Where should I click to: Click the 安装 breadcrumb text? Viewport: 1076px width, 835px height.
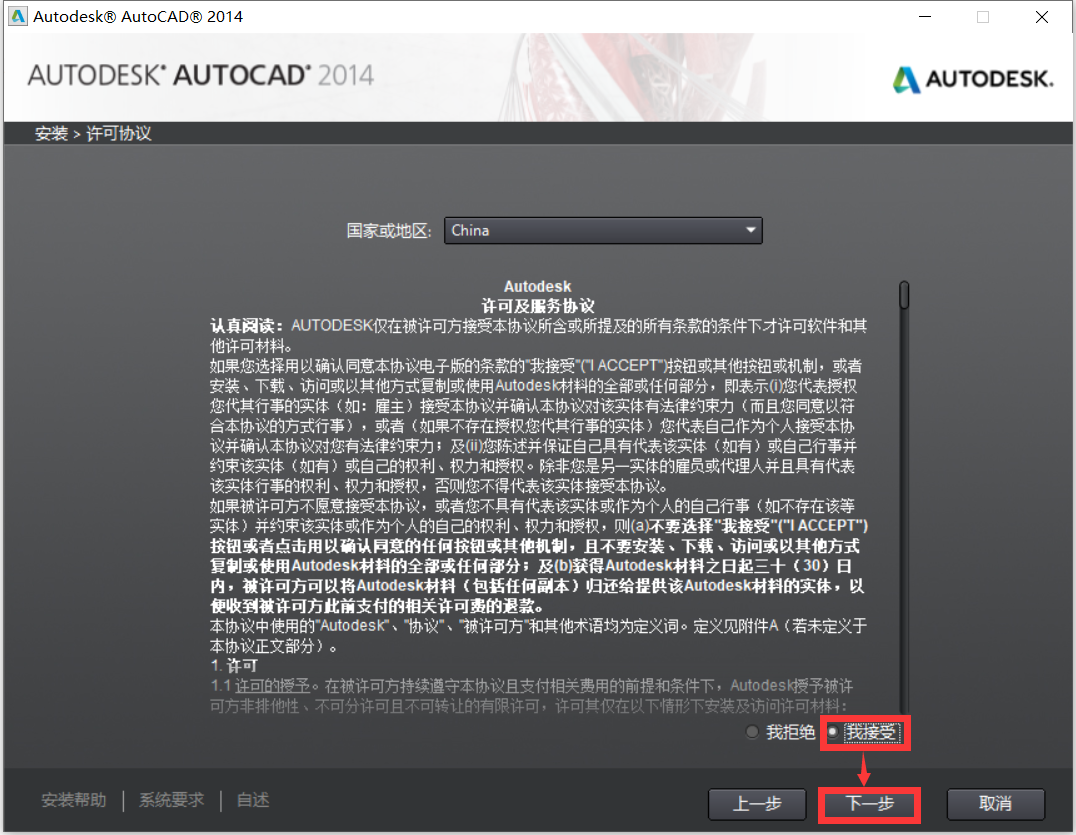click(x=51, y=133)
